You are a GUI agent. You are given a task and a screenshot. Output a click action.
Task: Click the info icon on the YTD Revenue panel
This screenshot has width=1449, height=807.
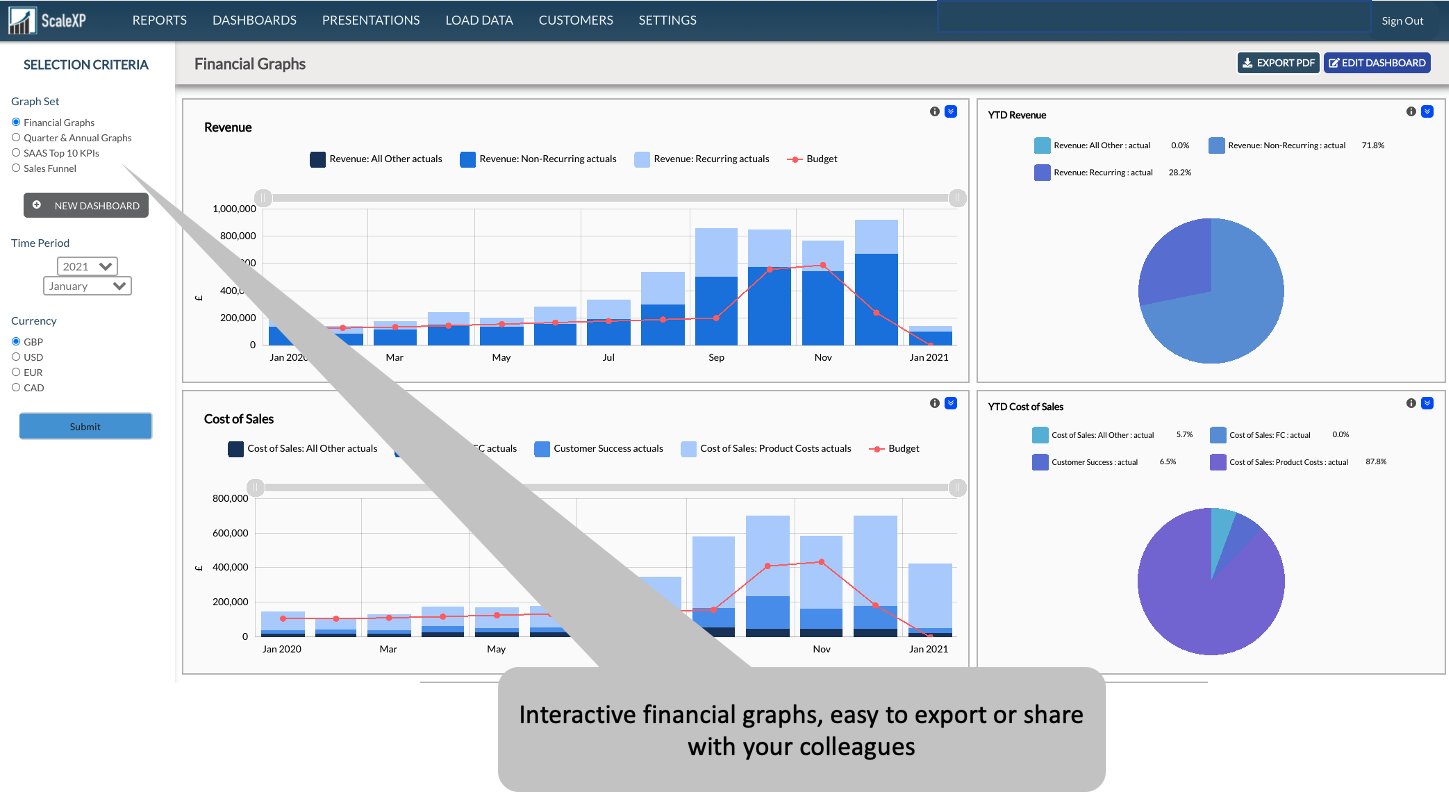pos(1413,112)
